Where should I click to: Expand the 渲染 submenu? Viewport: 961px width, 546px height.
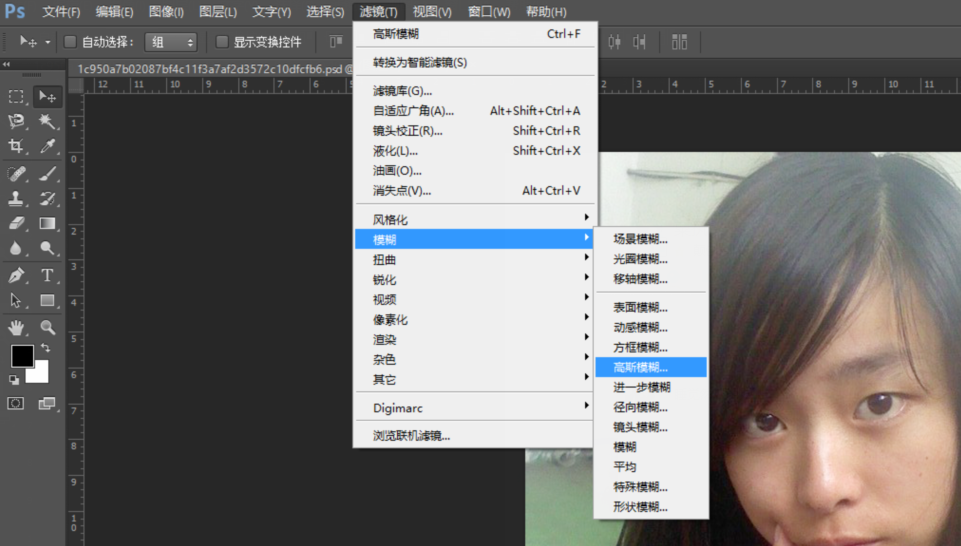point(475,339)
